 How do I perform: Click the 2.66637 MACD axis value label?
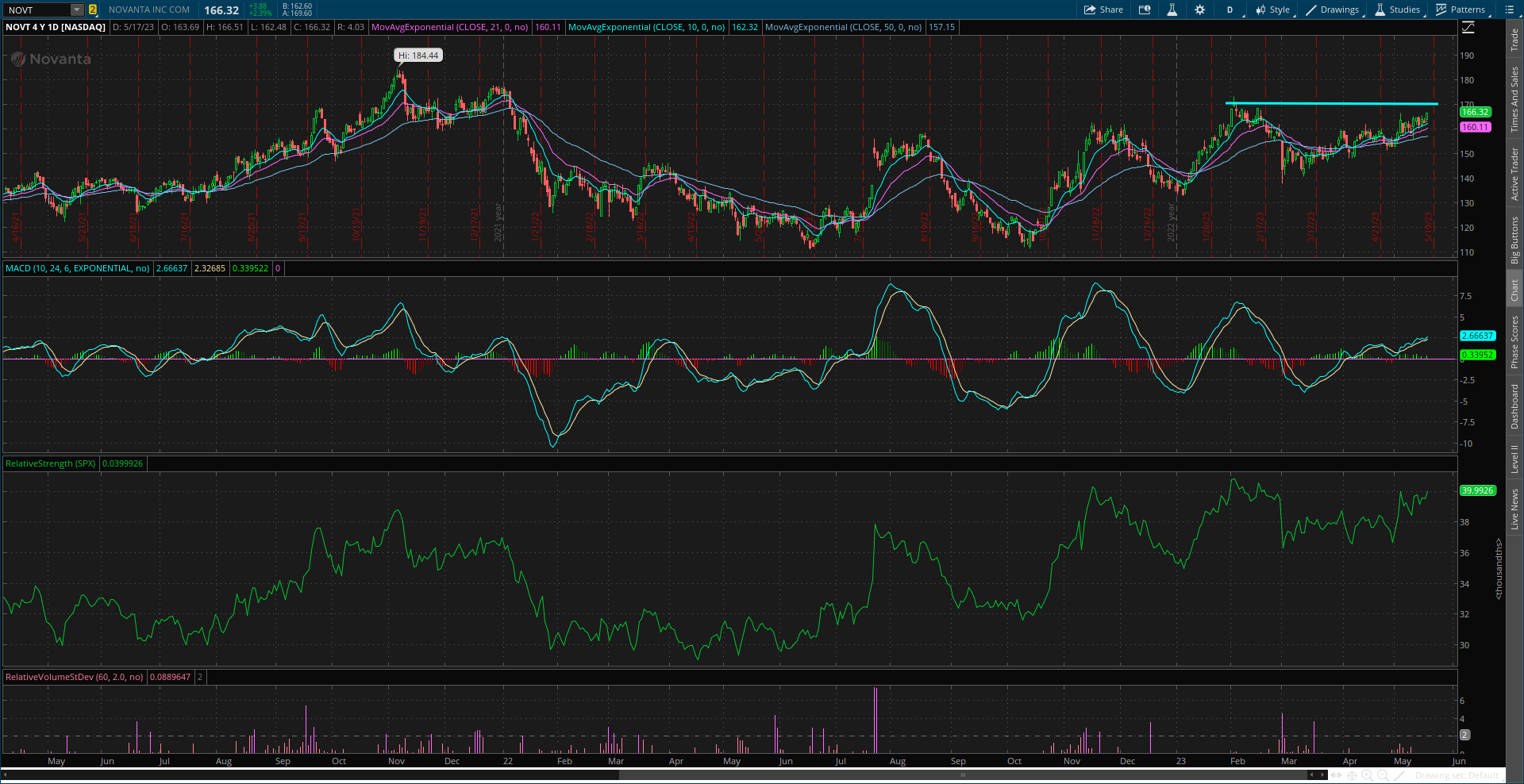[x=1477, y=336]
